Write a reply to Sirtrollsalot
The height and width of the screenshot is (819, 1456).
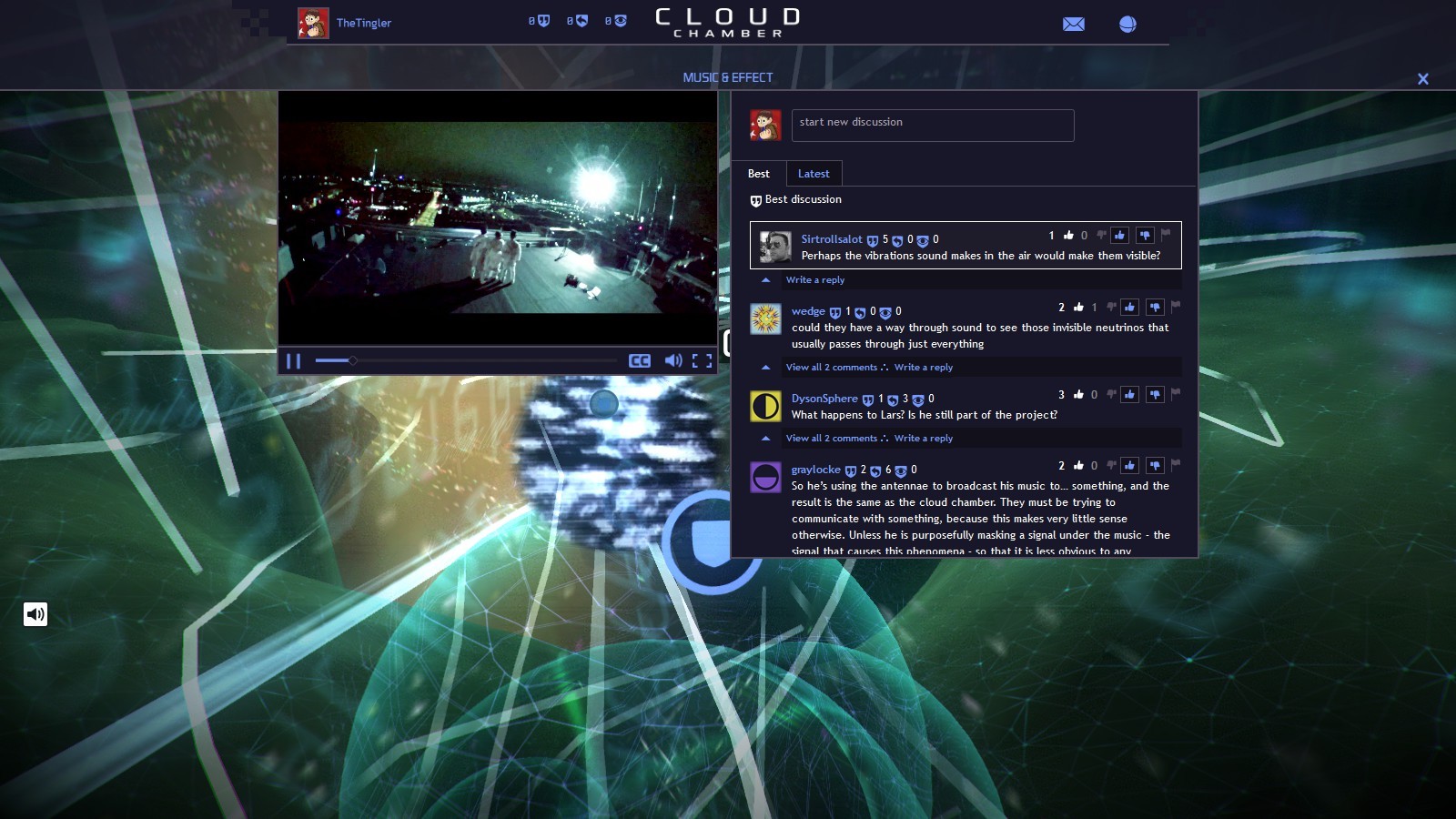815,280
